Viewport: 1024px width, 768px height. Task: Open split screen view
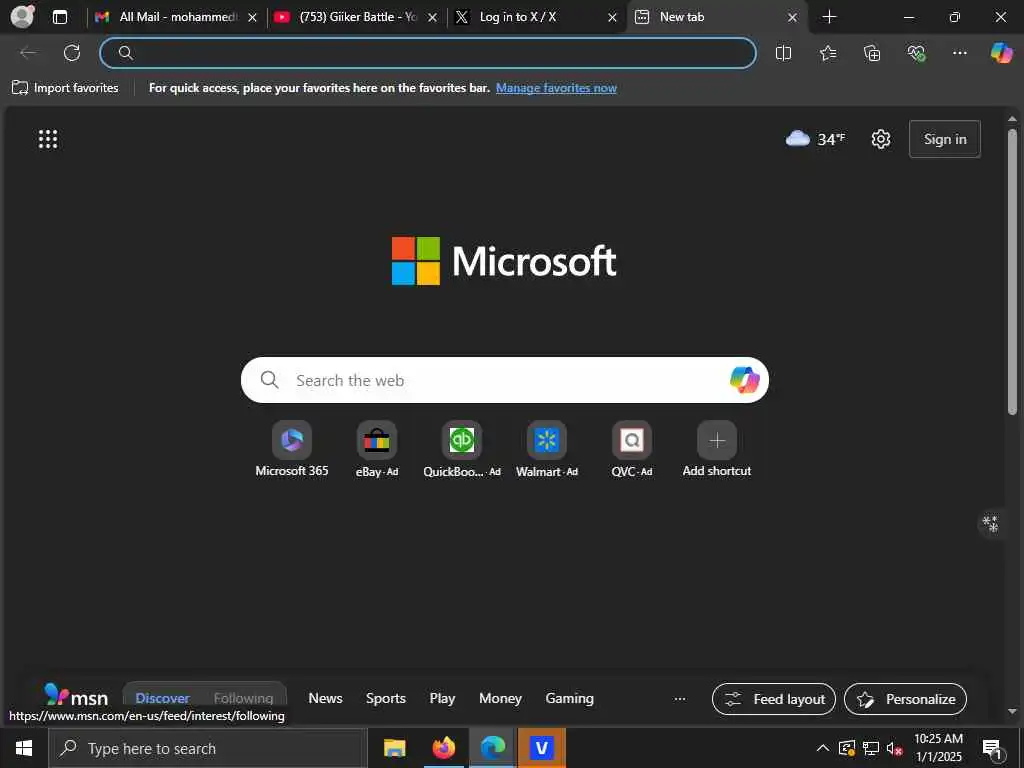[x=783, y=53]
